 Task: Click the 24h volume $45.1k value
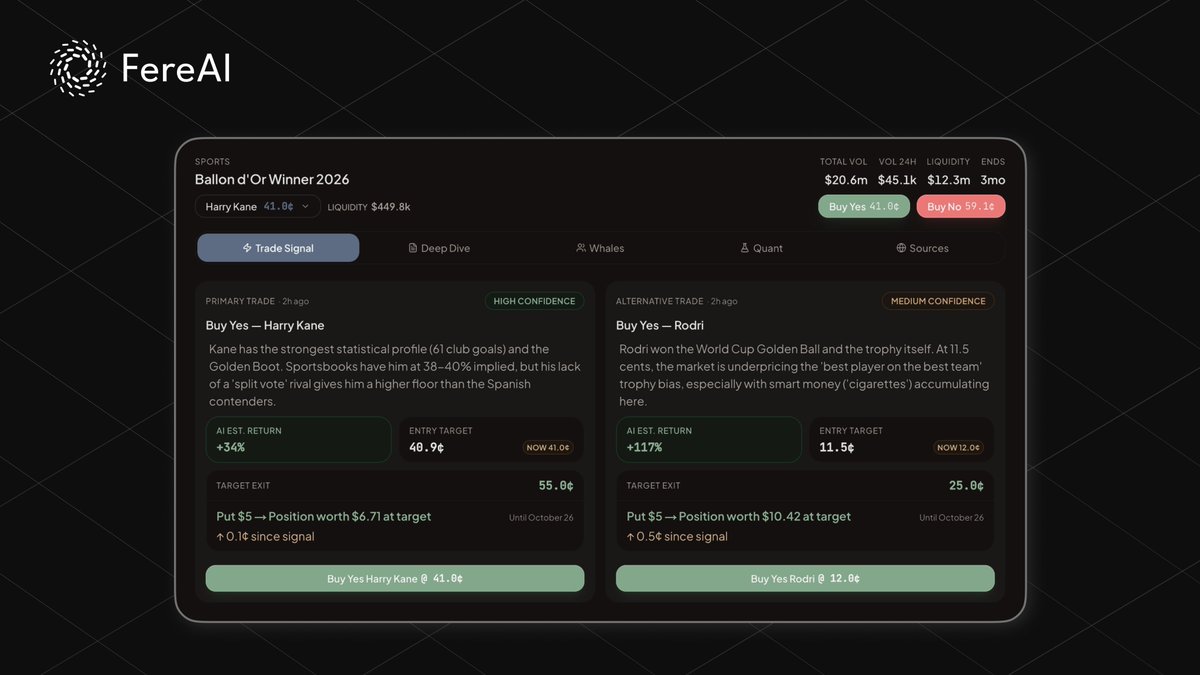click(897, 180)
